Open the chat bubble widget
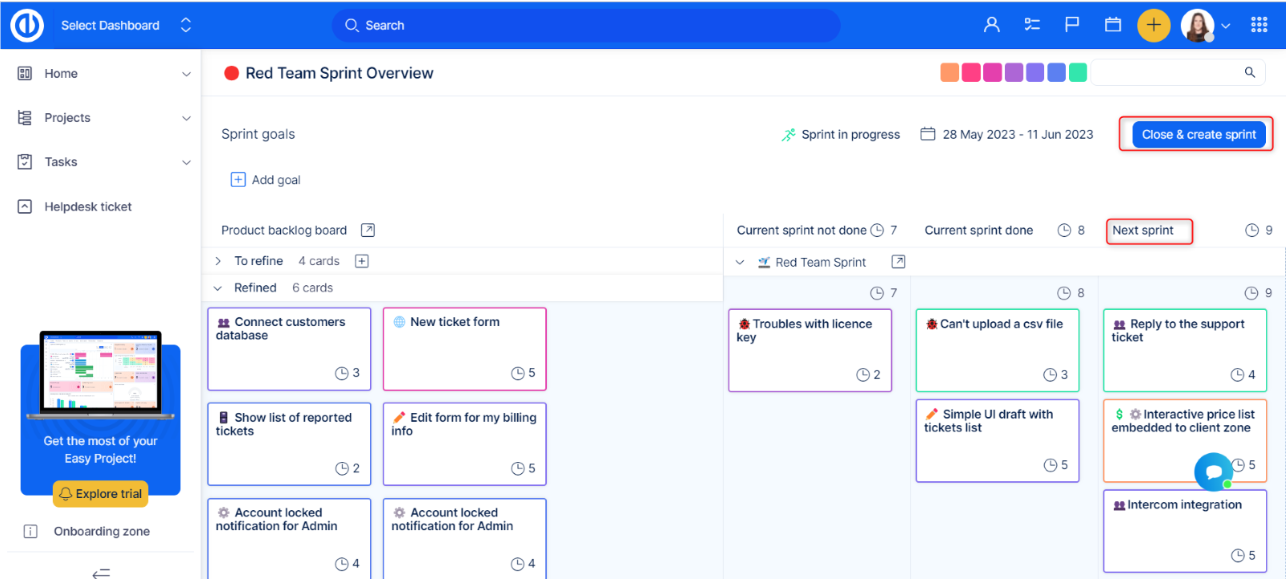Screen dimensions: 1286x579 [1213, 470]
